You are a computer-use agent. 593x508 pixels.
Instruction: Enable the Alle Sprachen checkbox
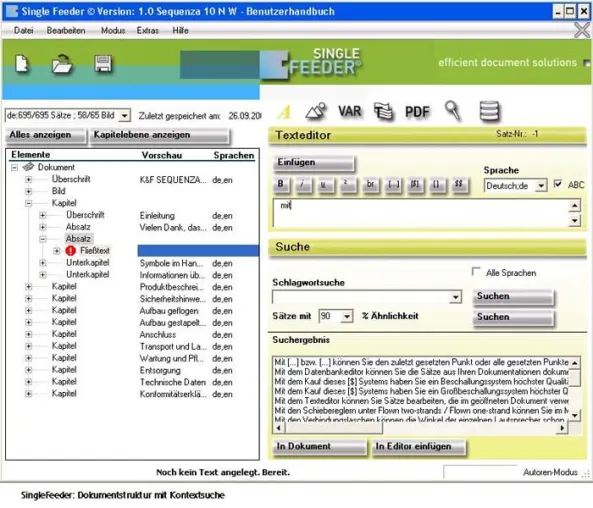pyautogui.click(x=476, y=272)
